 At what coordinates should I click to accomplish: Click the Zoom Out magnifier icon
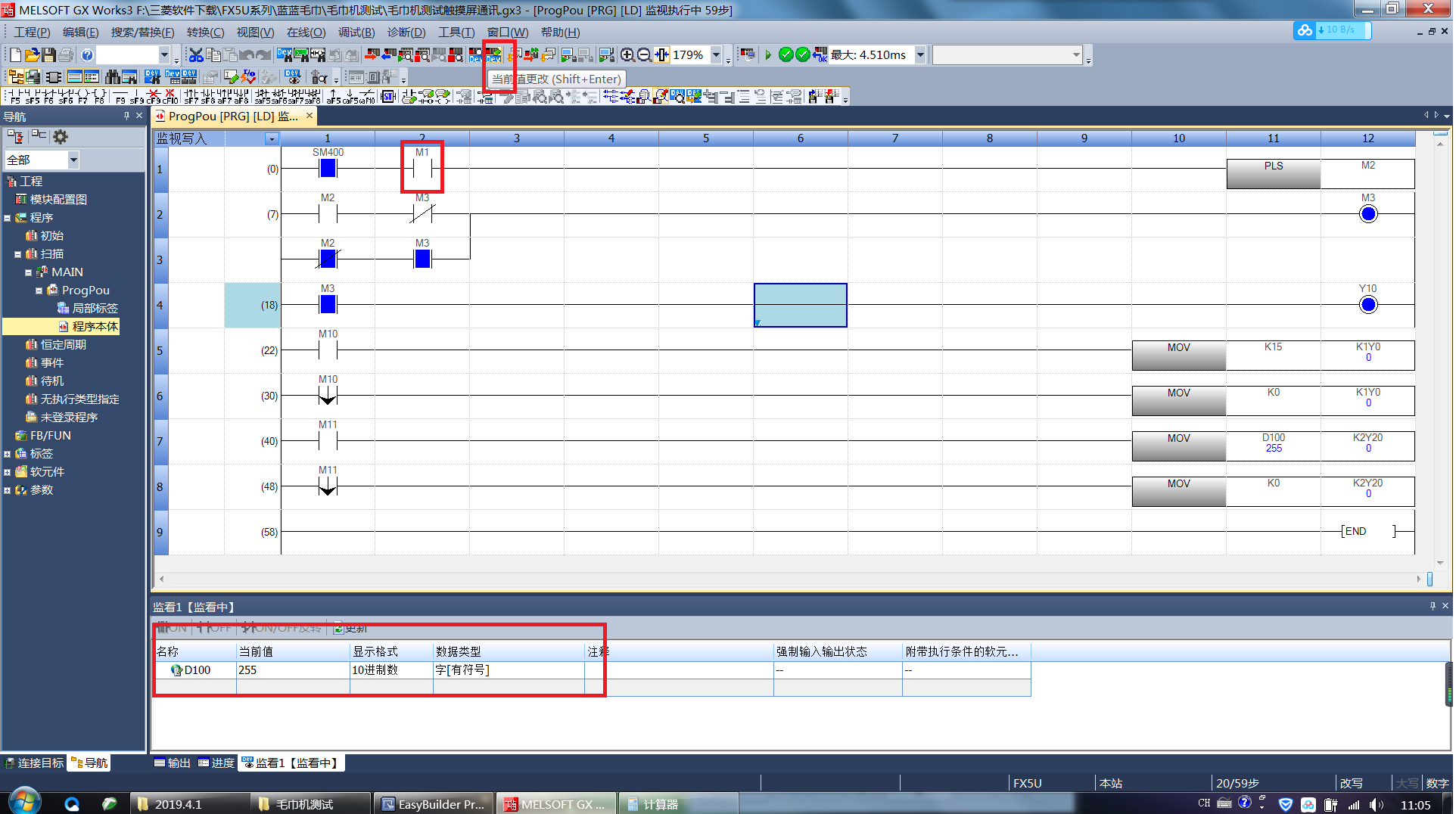(x=643, y=55)
